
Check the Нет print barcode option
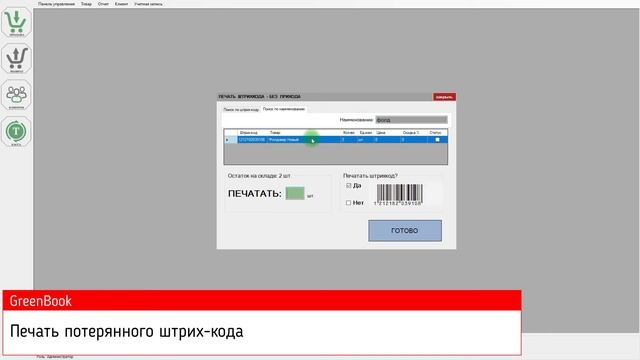coord(349,202)
